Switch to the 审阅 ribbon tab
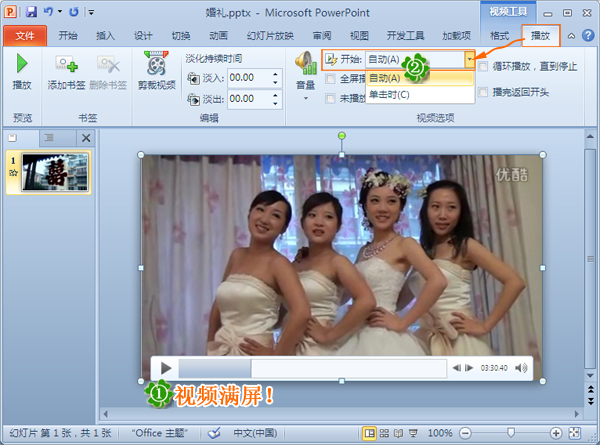This screenshot has width=600, height=445. (x=322, y=36)
